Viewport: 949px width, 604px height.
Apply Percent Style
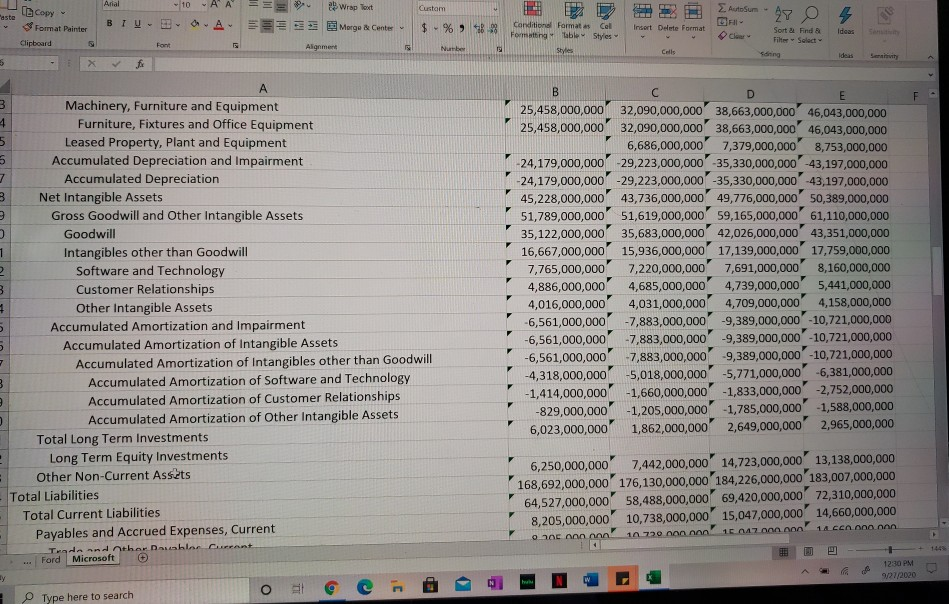click(x=448, y=28)
